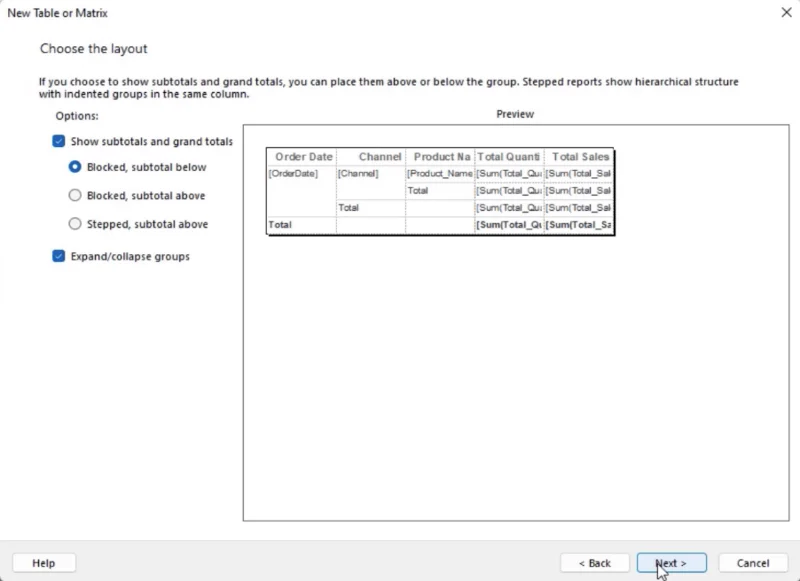This screenshot has width=800, height=581.
Task: Click Total cell in Channel column
Action: coord(371,208)
